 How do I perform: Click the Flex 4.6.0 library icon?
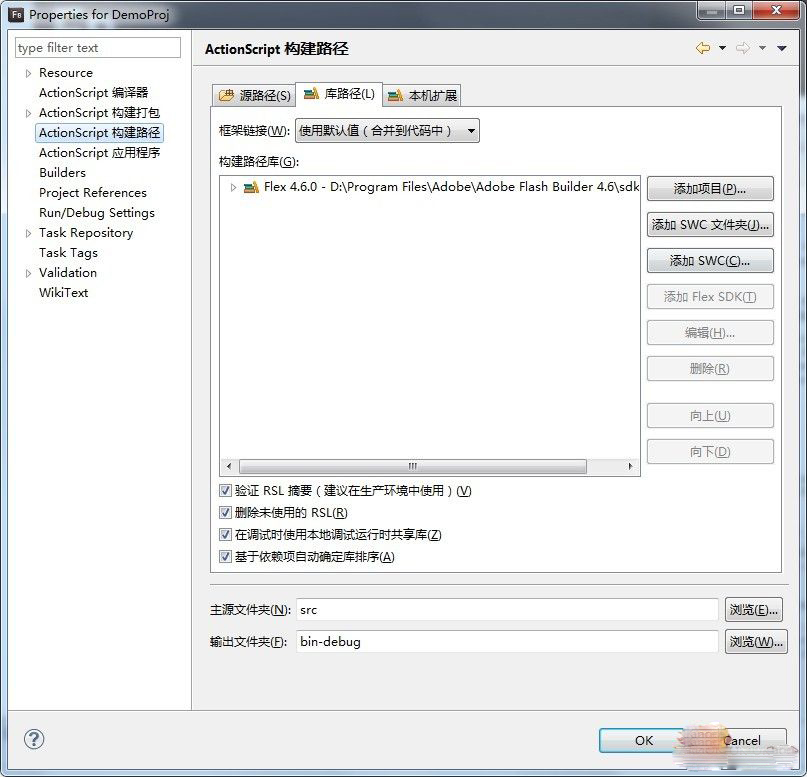click(251, 187)
